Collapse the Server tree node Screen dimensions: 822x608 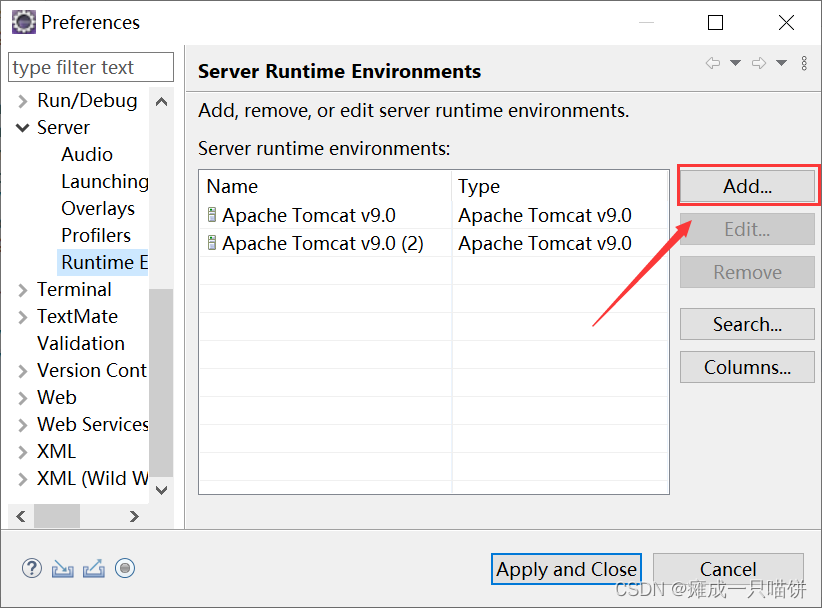pyautogui.click(x=22, y=127)
